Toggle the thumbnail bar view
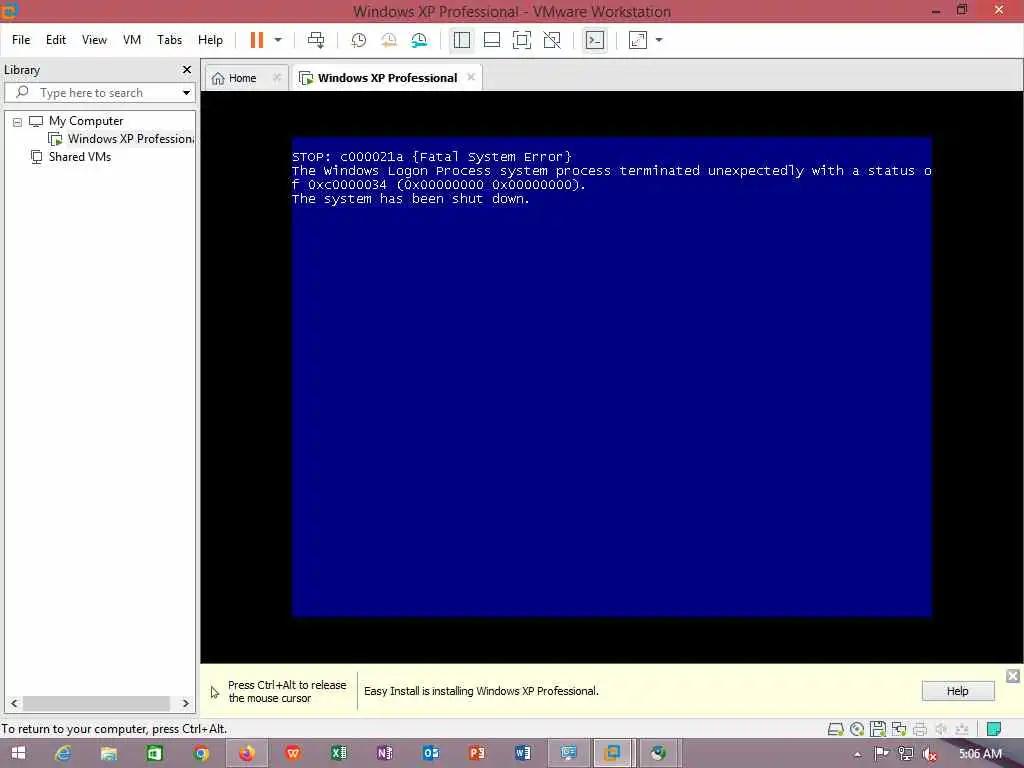 tap(492, 40)
